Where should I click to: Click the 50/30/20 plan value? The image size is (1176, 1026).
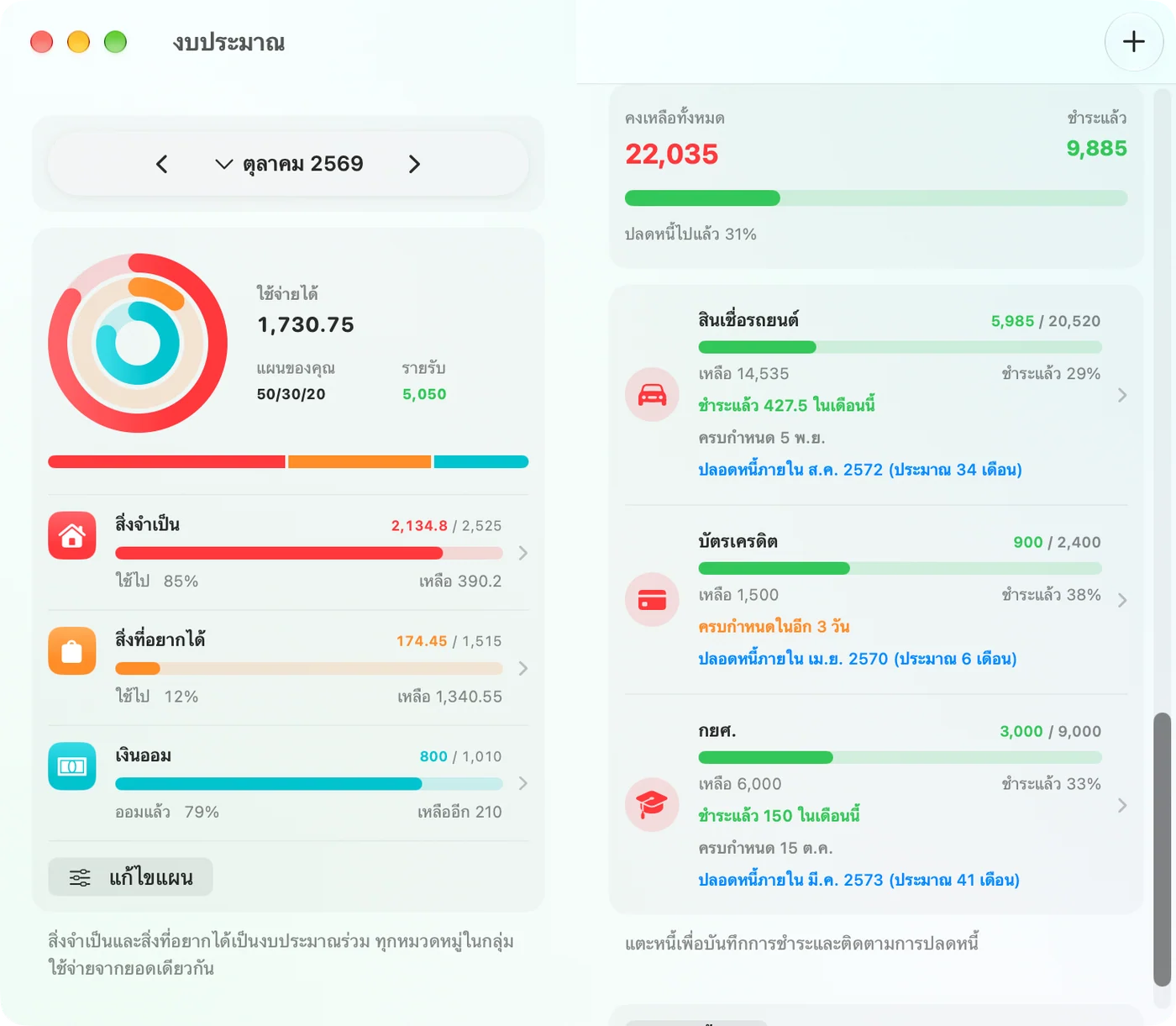(x=291, y=394)
